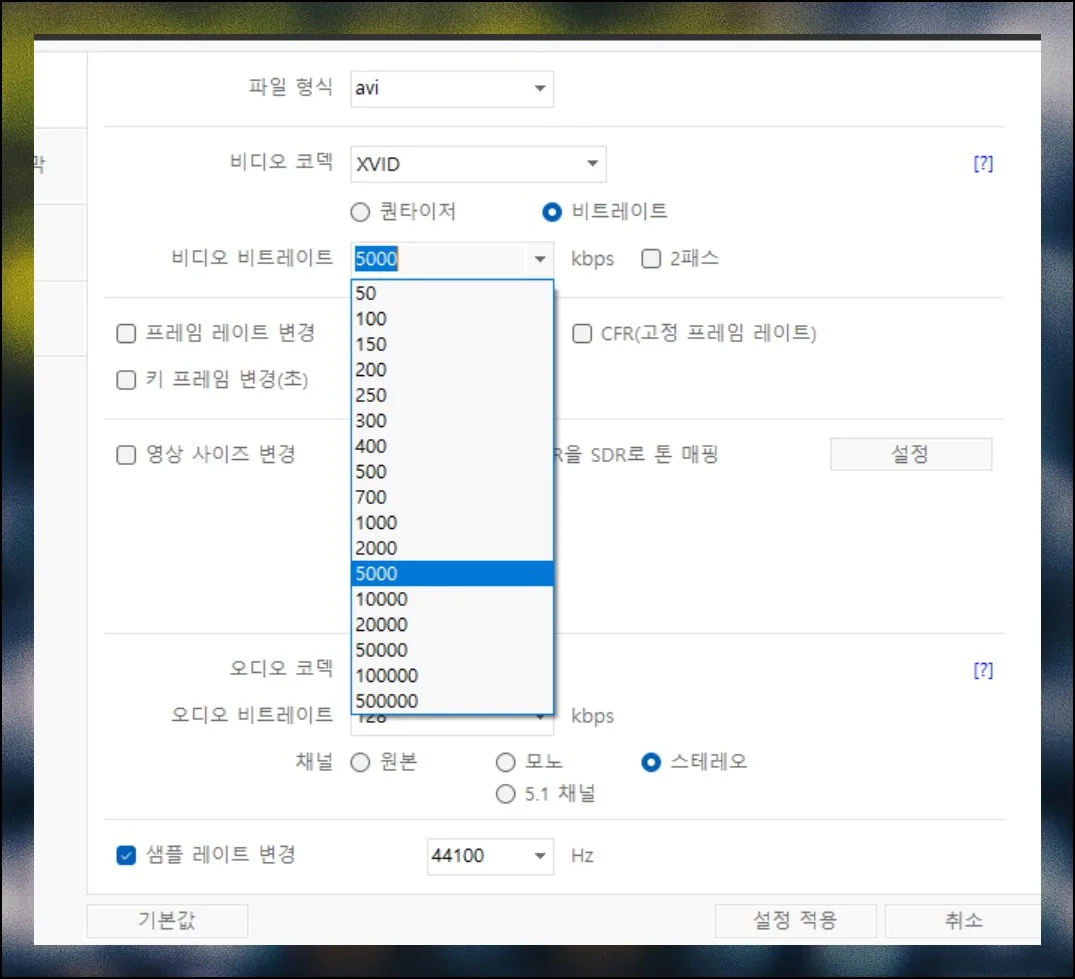Screen dimensions: 1075x979
Task: Select 2000 in the bitrate list
Action: [x=452, y=548]
